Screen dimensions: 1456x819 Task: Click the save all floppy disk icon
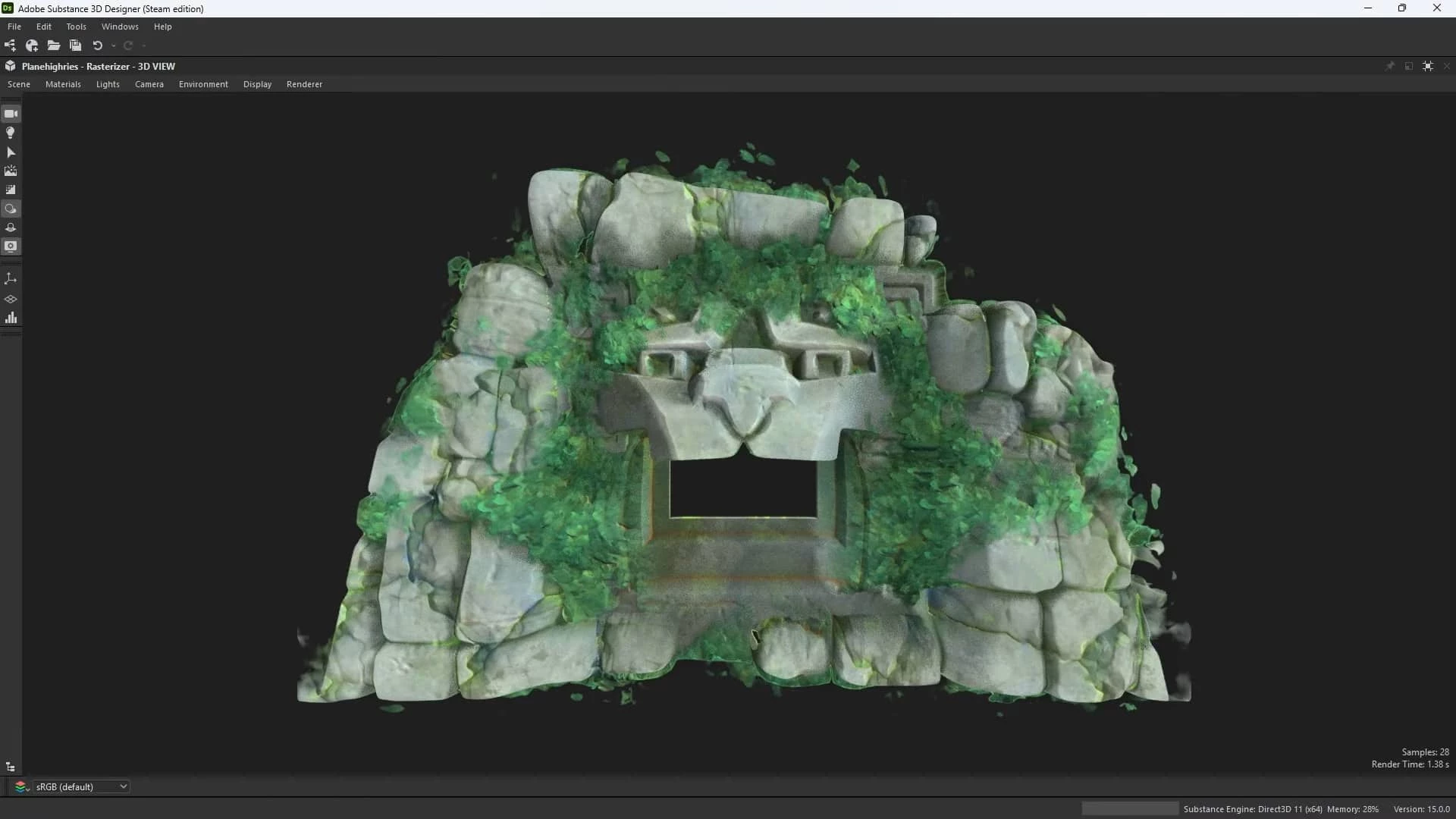coord(75,45)
